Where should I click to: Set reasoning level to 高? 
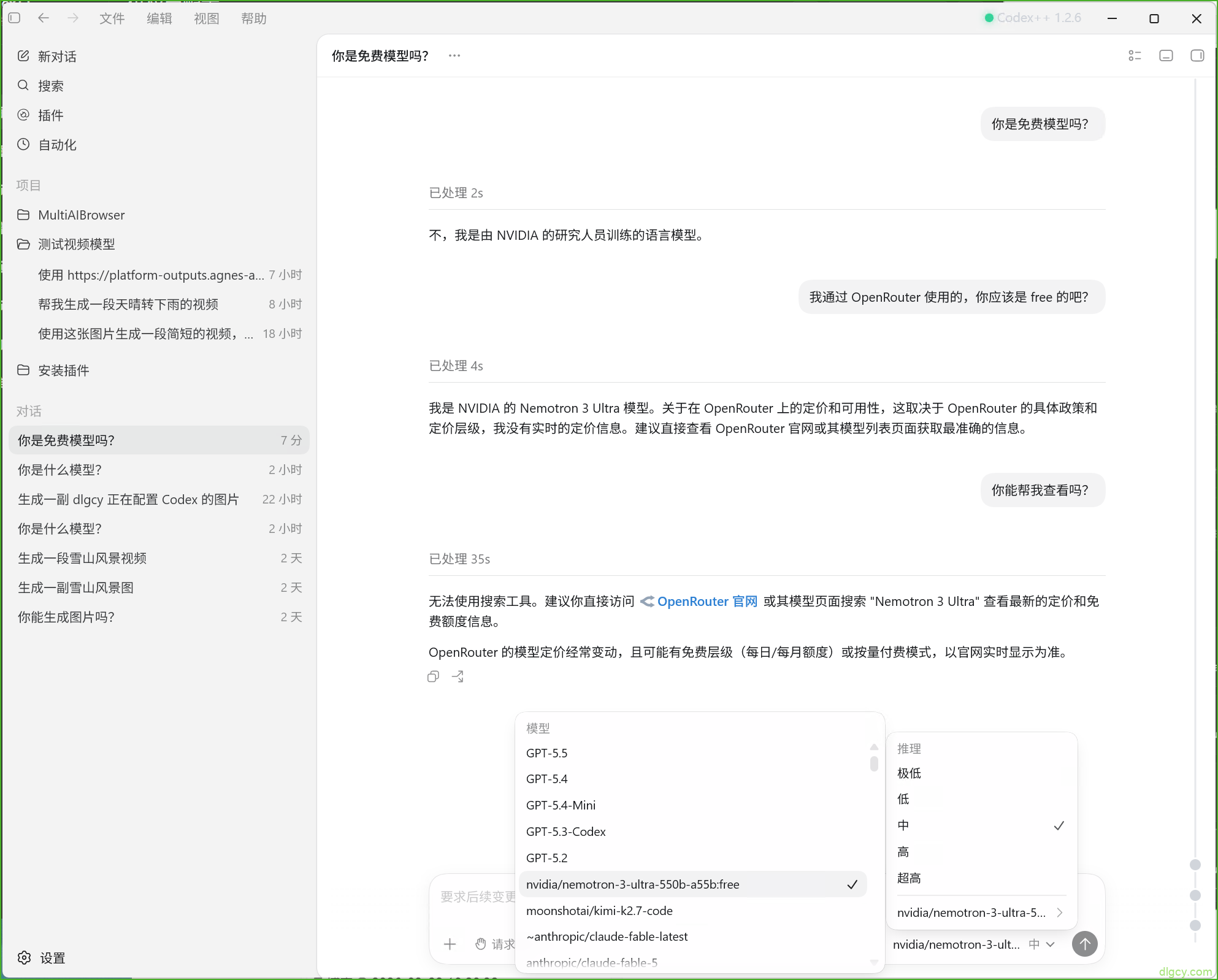click(981, 852)
